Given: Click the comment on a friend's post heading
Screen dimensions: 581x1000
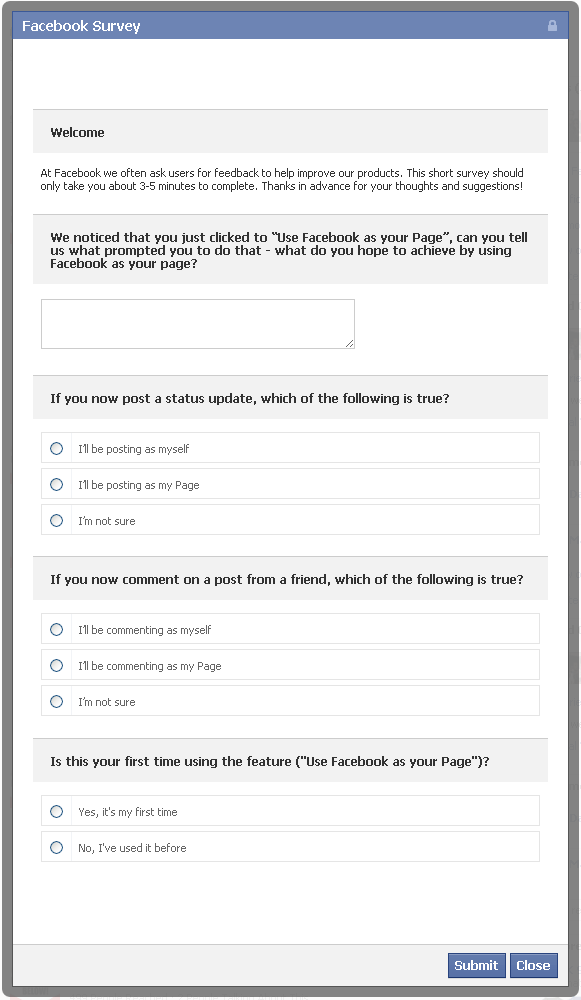Looking at the screenshot, I should coord(286,580).
